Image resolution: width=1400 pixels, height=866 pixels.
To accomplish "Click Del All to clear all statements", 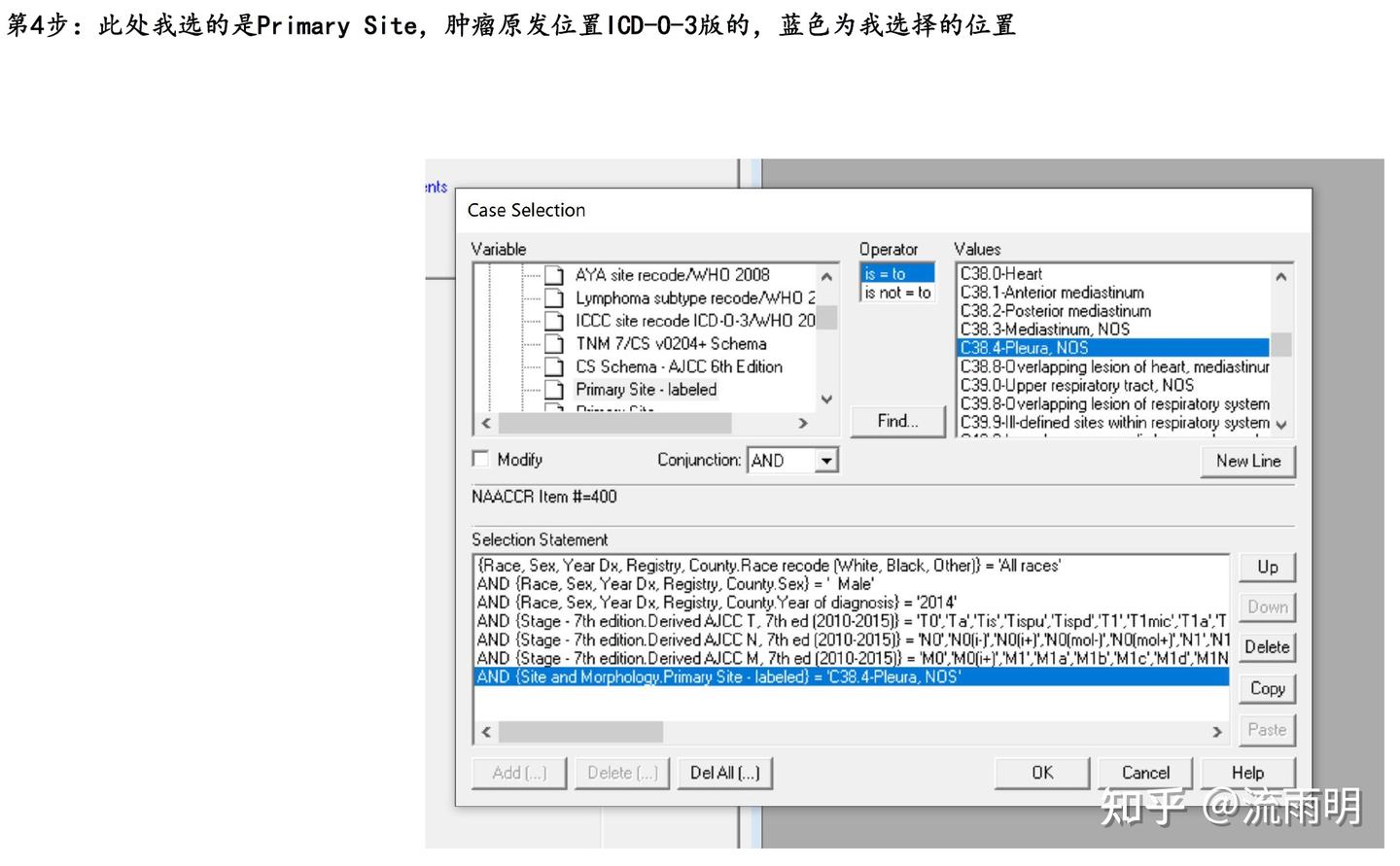I will 724,772.
